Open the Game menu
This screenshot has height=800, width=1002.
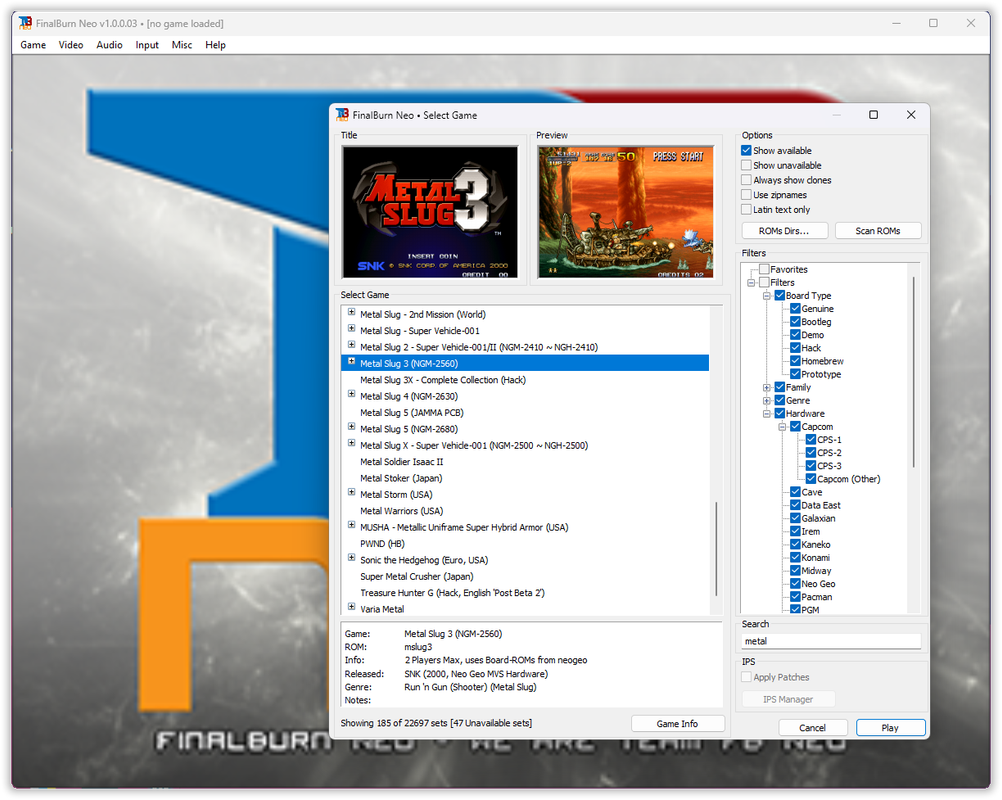33,45
